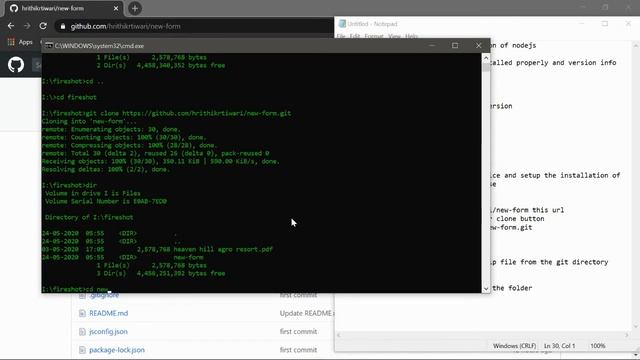This screenshot has height=360, width=640.
Task: Click the 100% zoom status in Notepad
Action: (x=598, y=346)
